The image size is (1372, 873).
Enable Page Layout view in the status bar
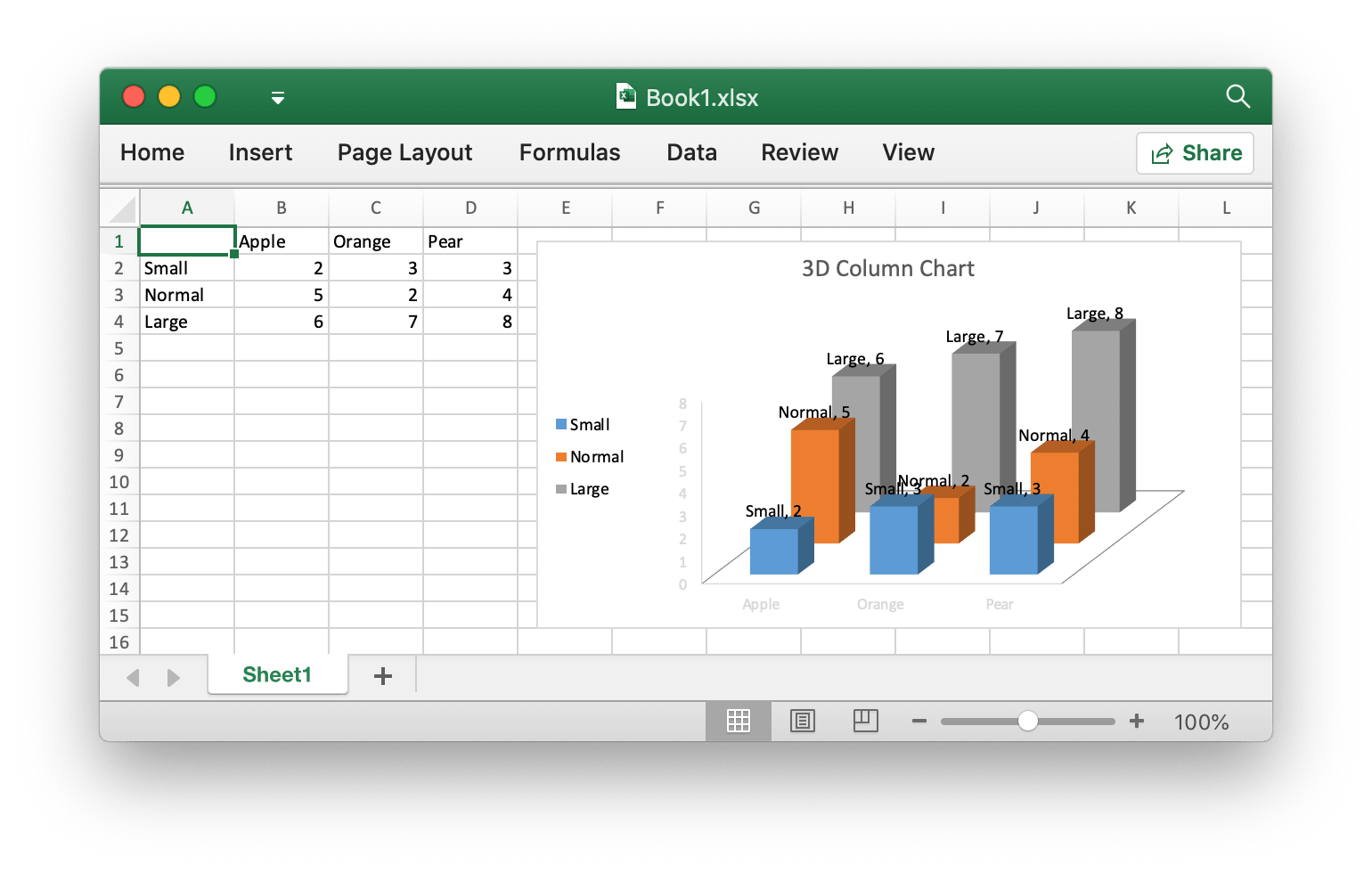[x=802, y=721]
